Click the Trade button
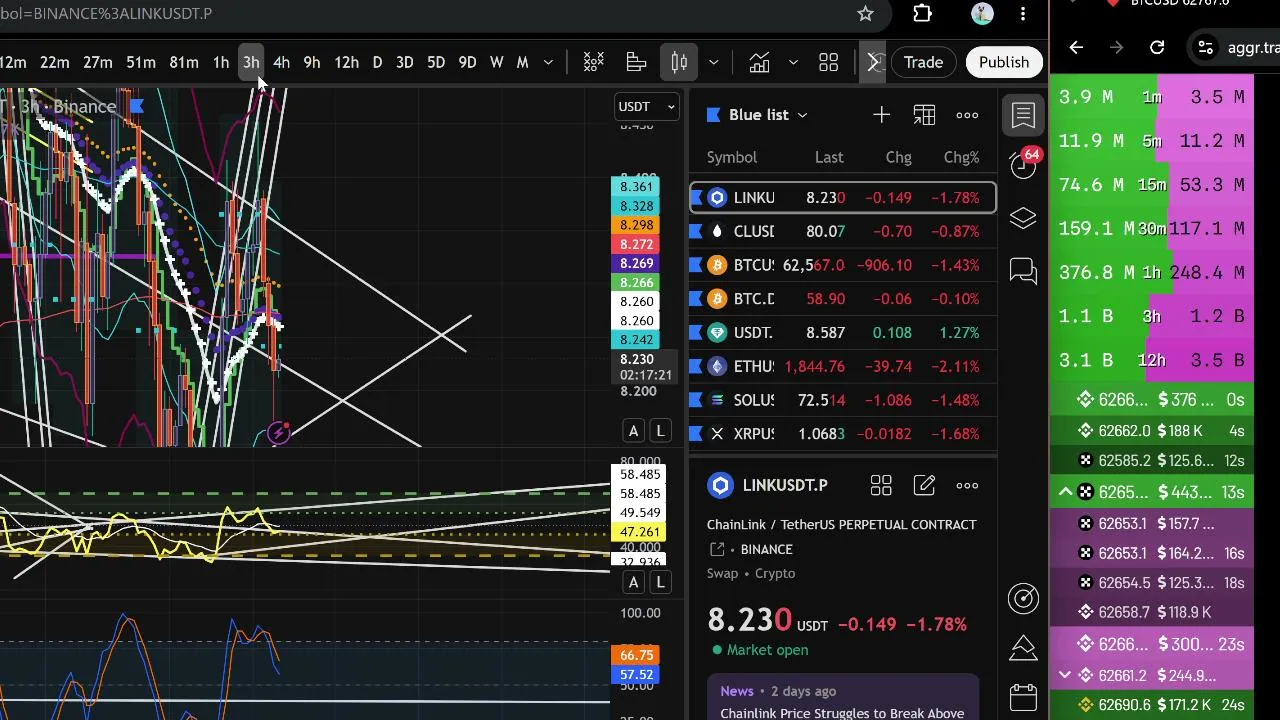Viewport: 1280px width, 720px height. pos(923,62)
